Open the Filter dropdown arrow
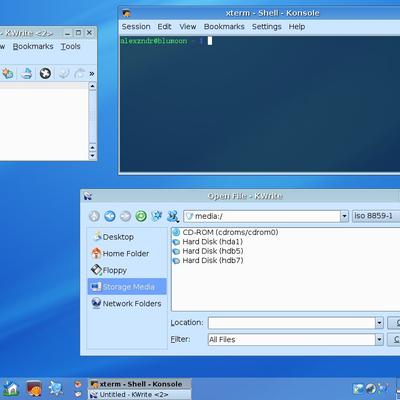This screenshot has width=400, height=400. tap(379, 339)
